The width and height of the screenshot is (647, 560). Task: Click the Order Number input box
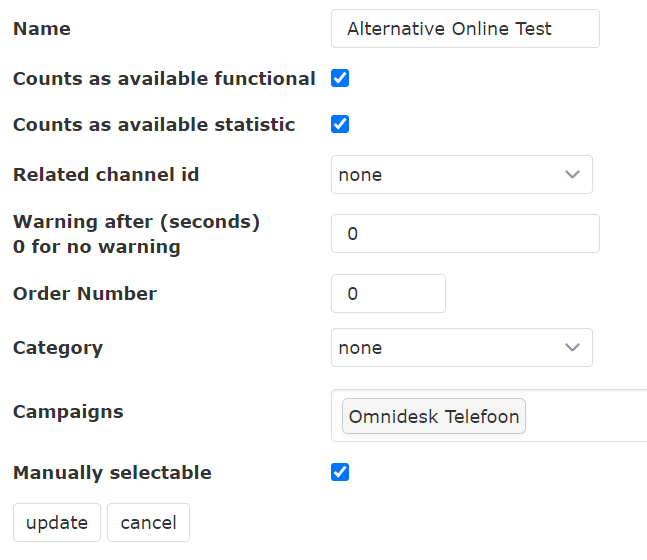click(x=388, y=294)
